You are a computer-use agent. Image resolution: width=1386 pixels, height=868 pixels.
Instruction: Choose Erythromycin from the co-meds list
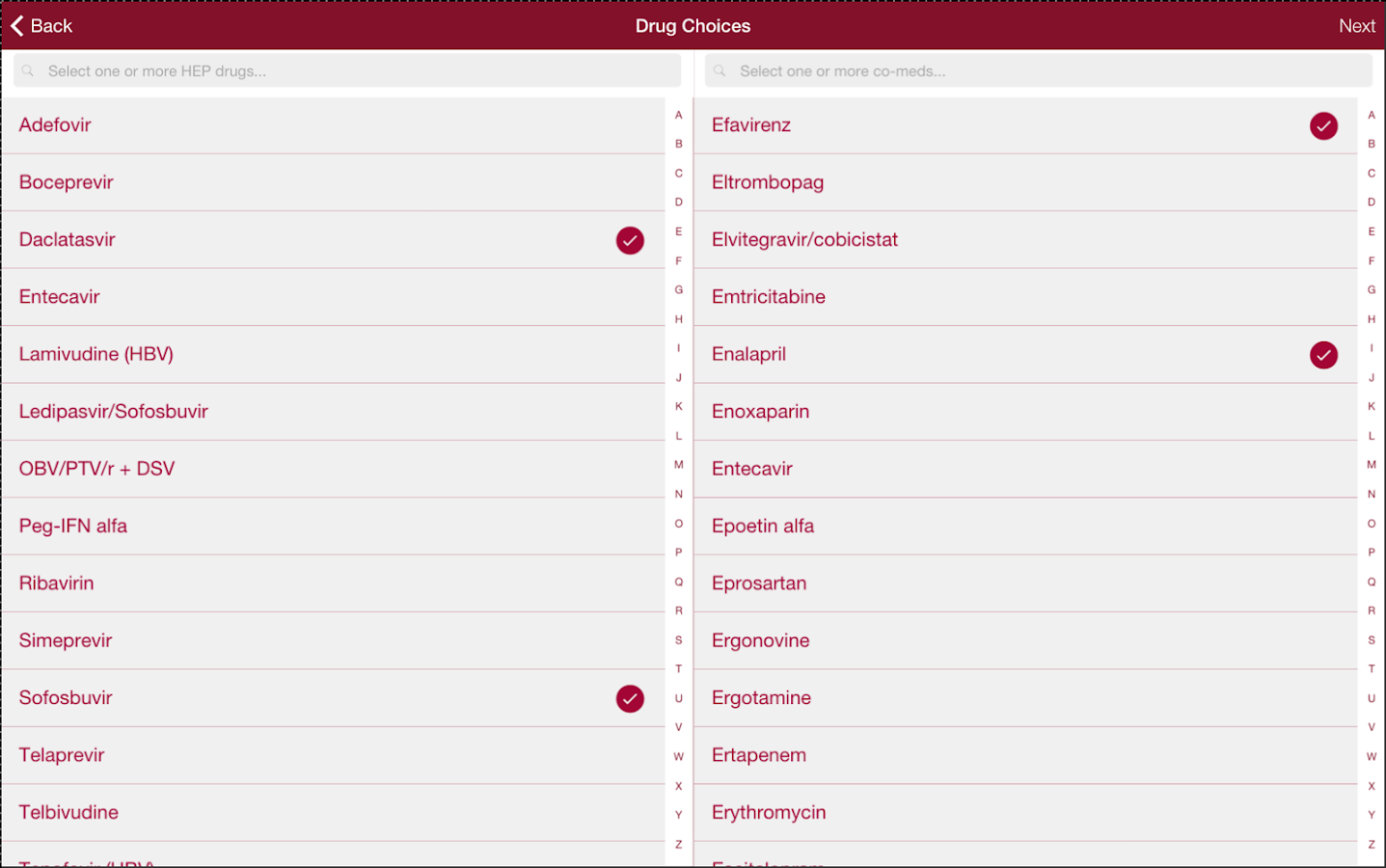tap(769, 813)
